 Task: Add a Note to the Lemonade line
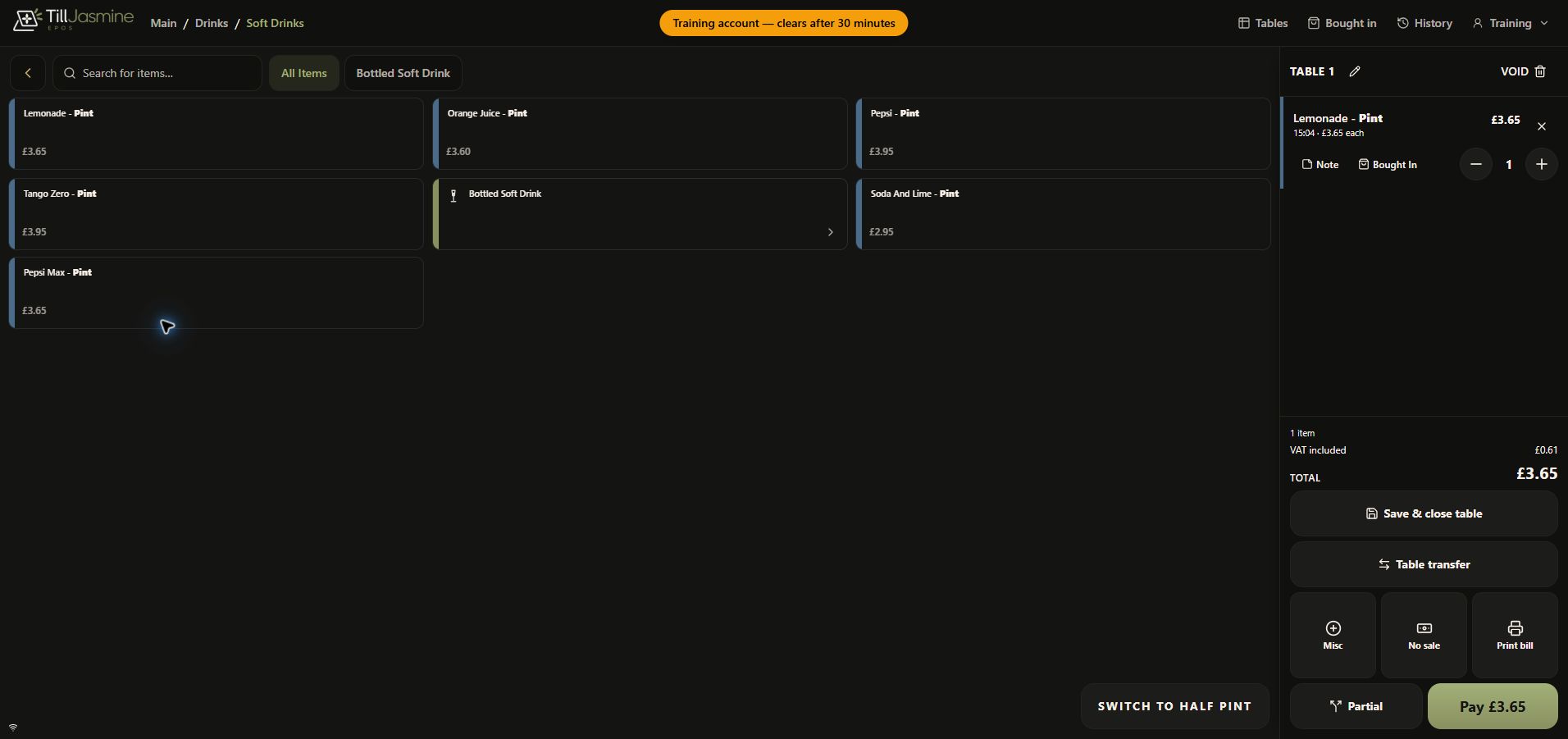coord(1320,165)
